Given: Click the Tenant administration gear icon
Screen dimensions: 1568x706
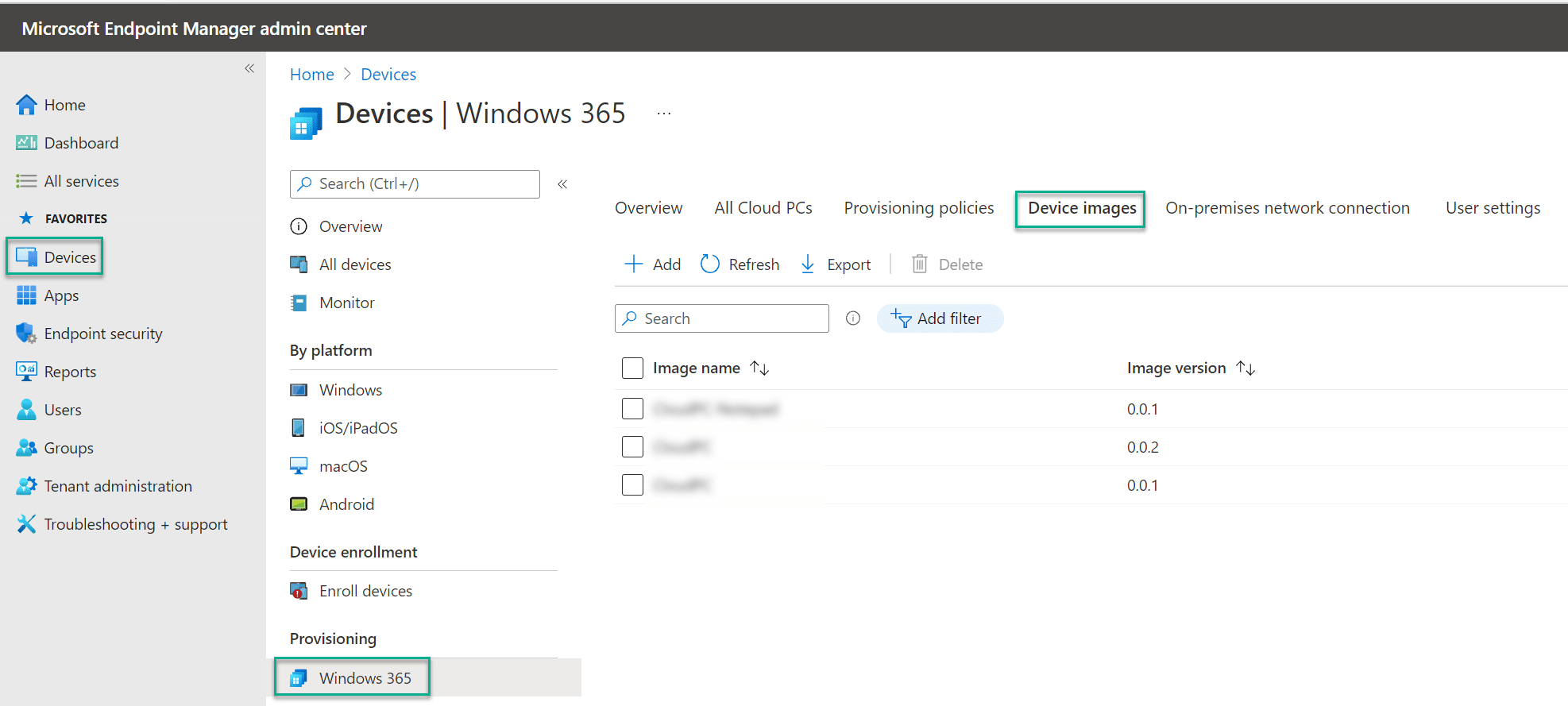Looking at the screenshot, I should [x=26, y=486].
